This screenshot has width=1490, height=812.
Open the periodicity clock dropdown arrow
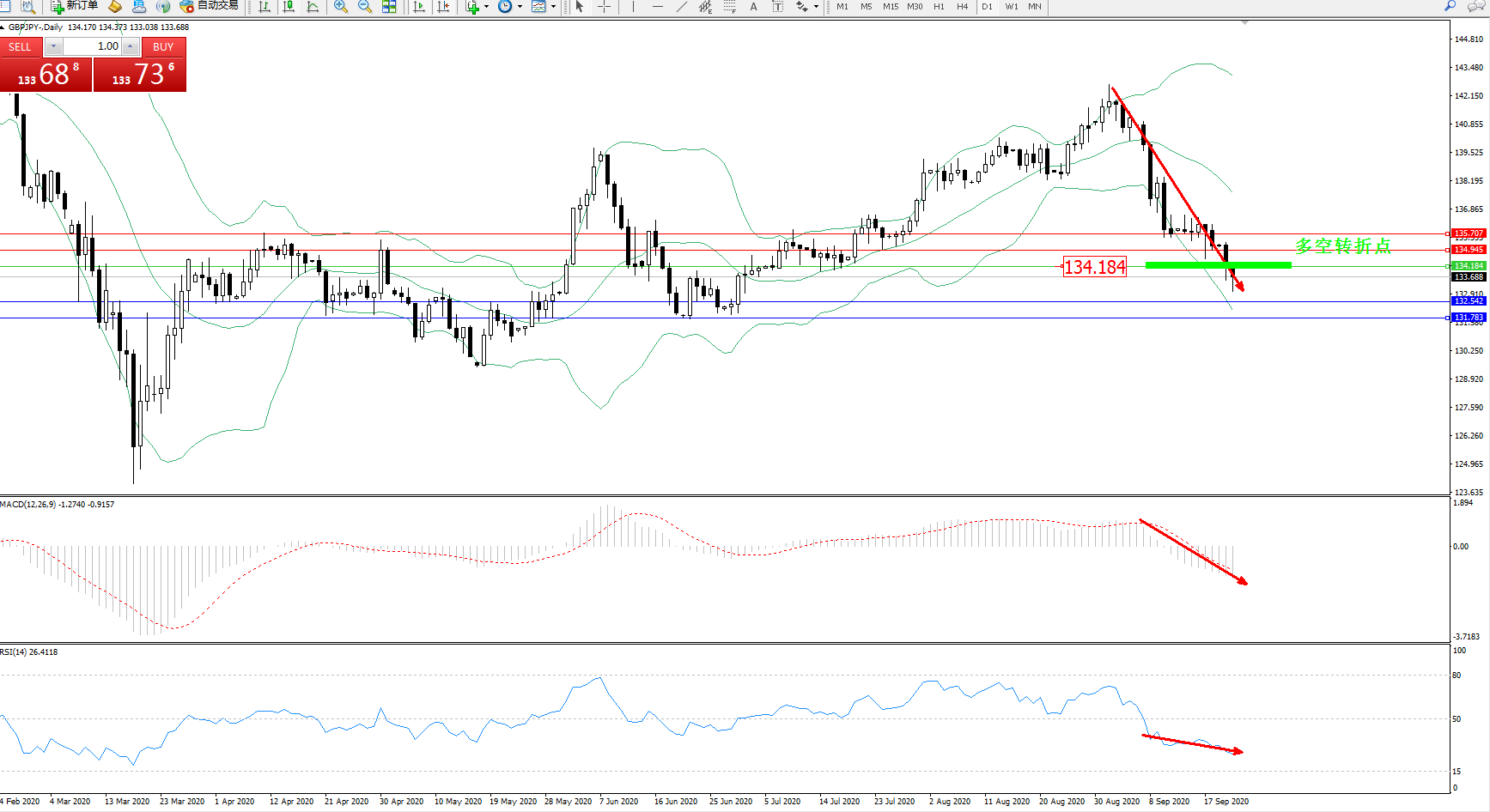pyautogui.click(x=520, y=7)
